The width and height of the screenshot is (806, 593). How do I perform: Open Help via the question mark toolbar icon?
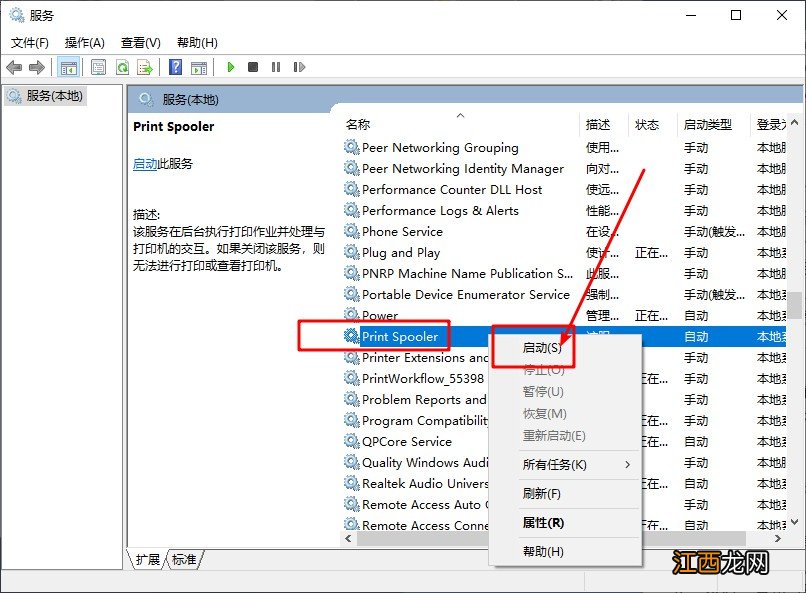coord(175,67)
